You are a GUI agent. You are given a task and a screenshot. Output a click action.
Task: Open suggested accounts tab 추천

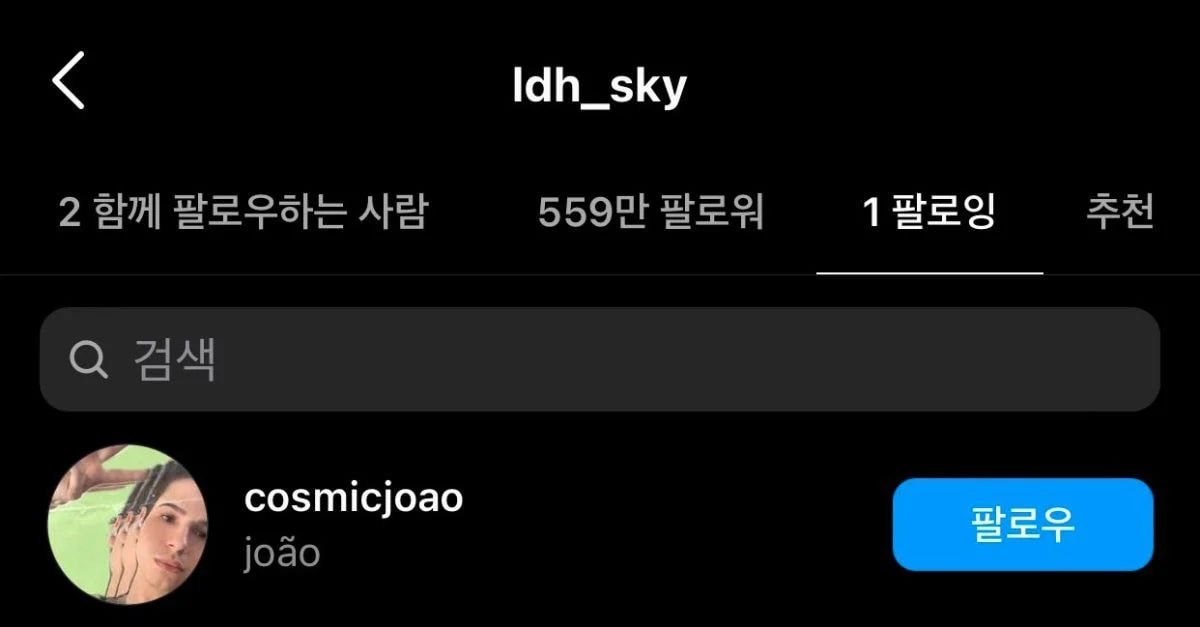pos(1121,212)
